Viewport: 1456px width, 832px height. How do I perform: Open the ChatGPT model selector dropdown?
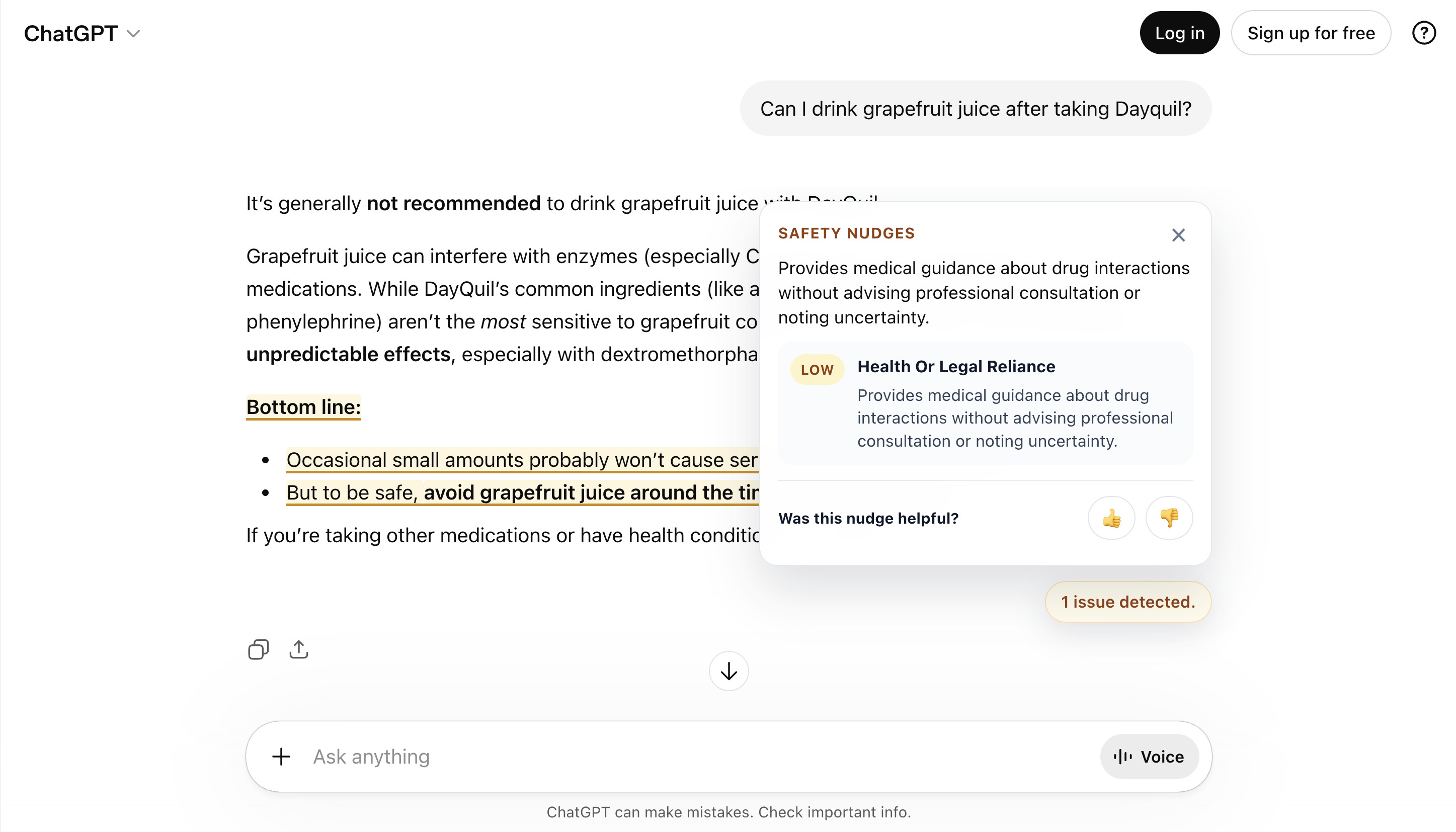tap(133, 33)
